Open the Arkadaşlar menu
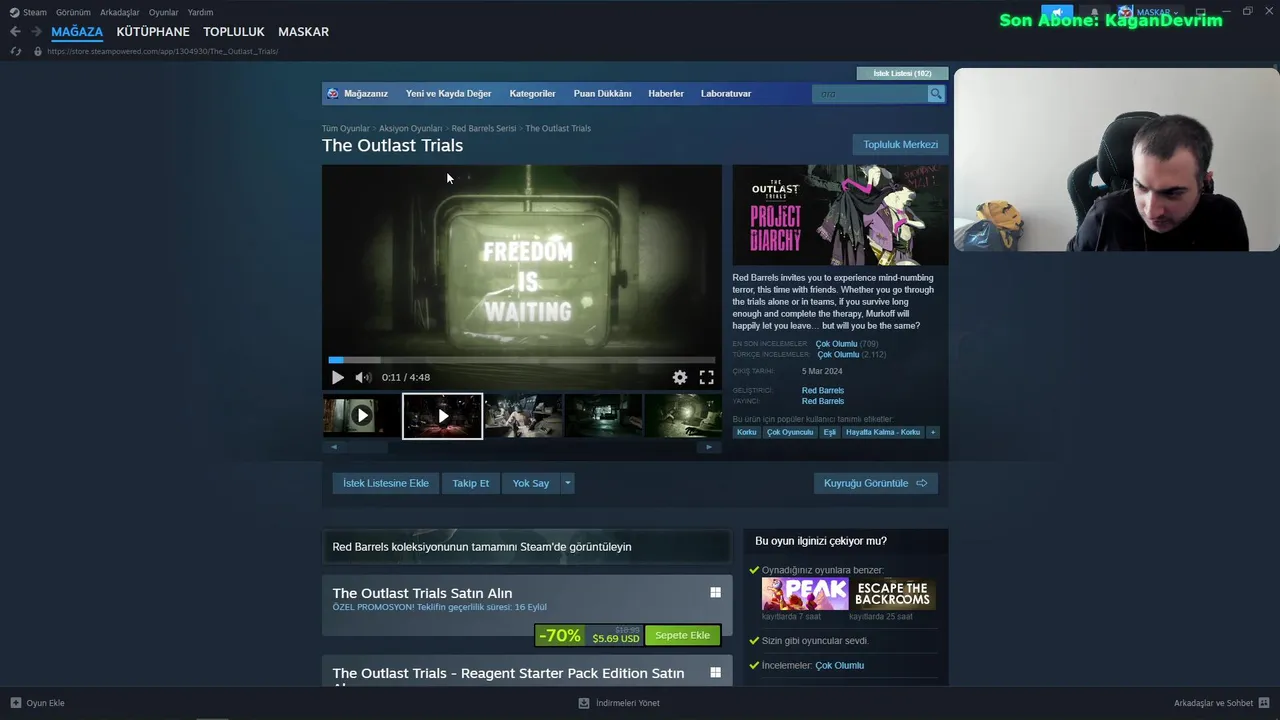 tap(120, 12)
